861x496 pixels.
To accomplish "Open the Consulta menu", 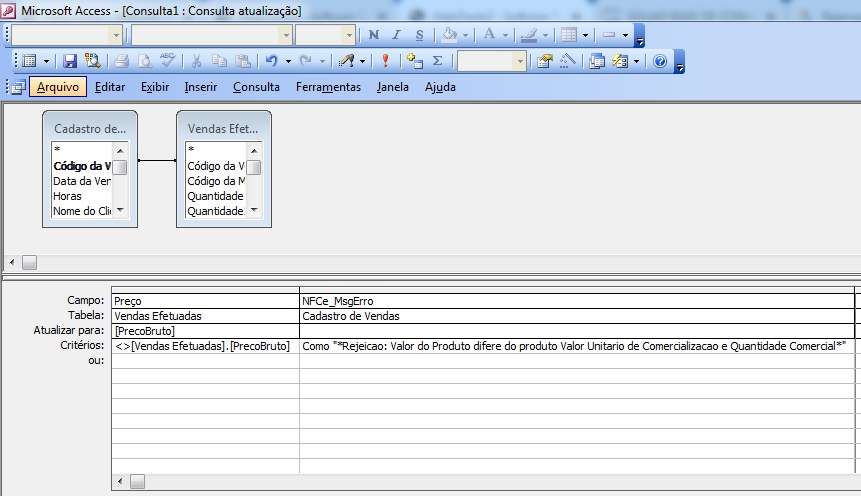I will click(x=256, y=87).
